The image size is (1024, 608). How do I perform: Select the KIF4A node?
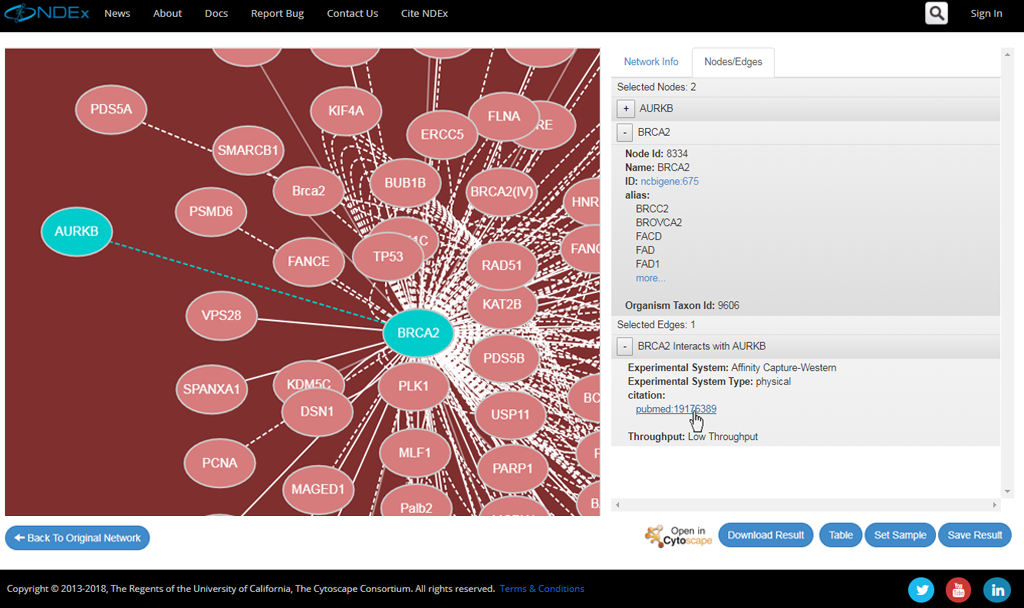tap(346, 111)
